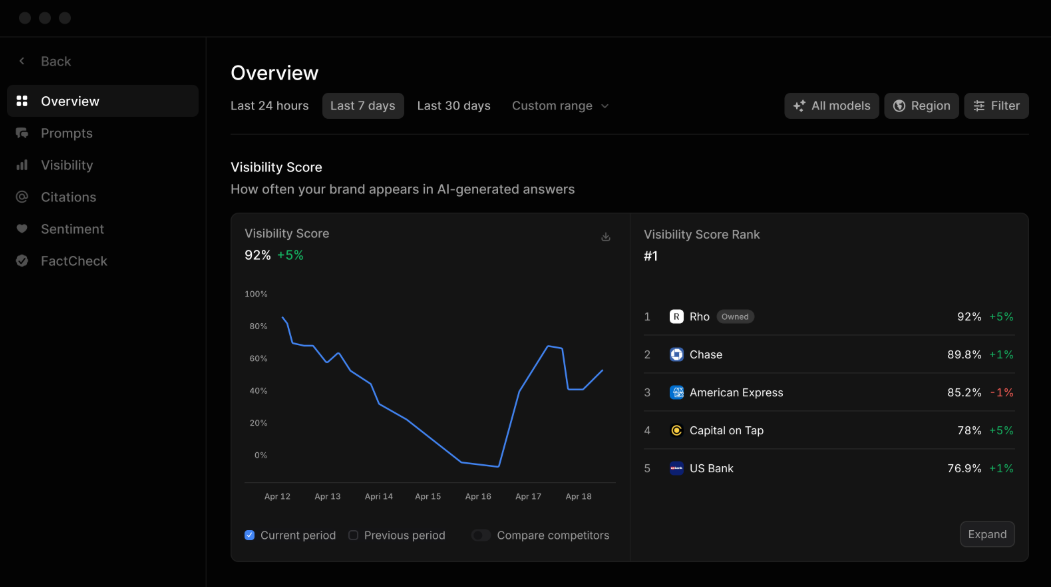The image size is (1051, 587).
Task: Click the FactCheck checkmark badge icon
Action: [x=22, y=261]
